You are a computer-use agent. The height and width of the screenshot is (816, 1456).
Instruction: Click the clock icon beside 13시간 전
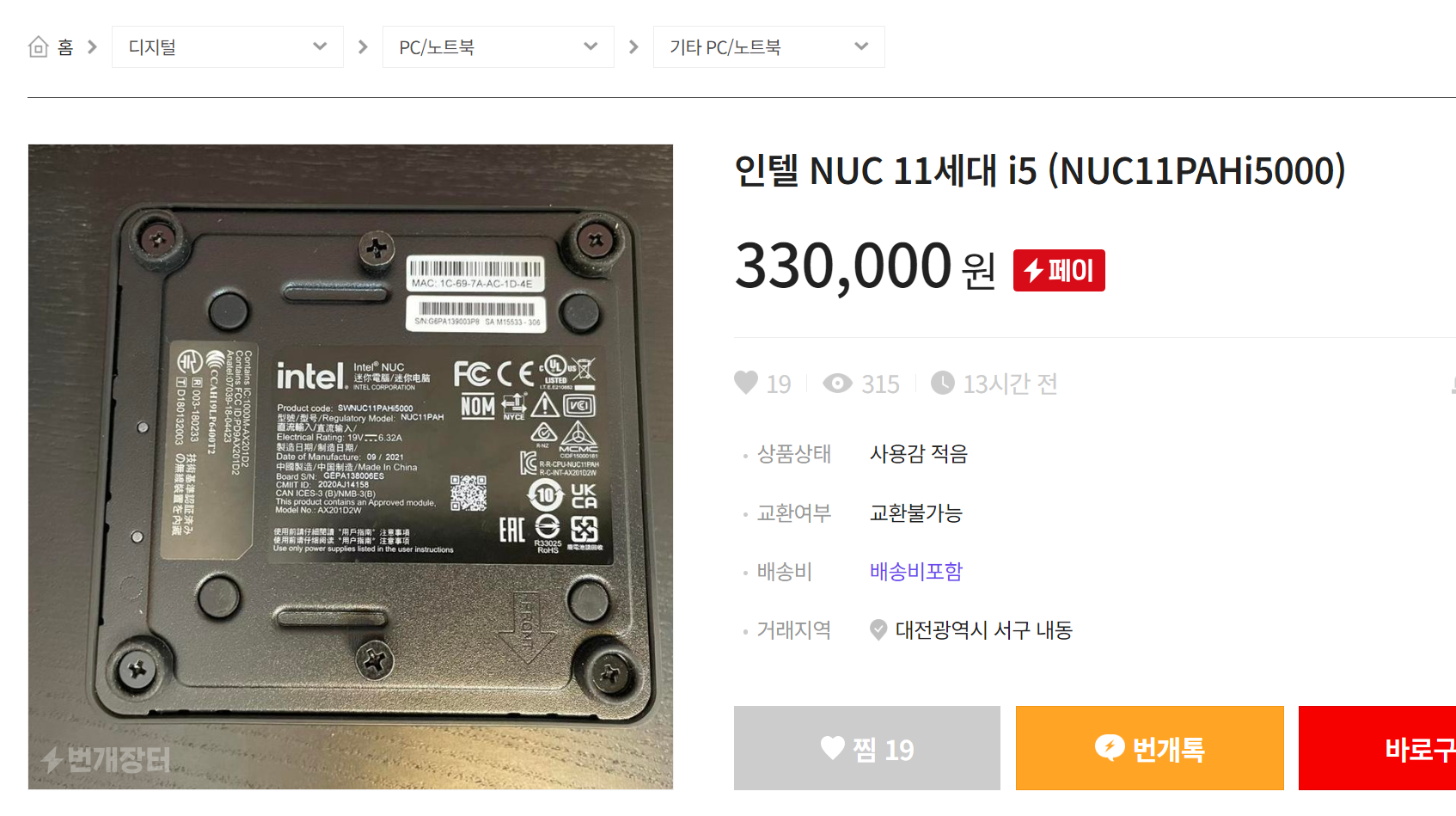pyautogui.click(x=943, y=383)
